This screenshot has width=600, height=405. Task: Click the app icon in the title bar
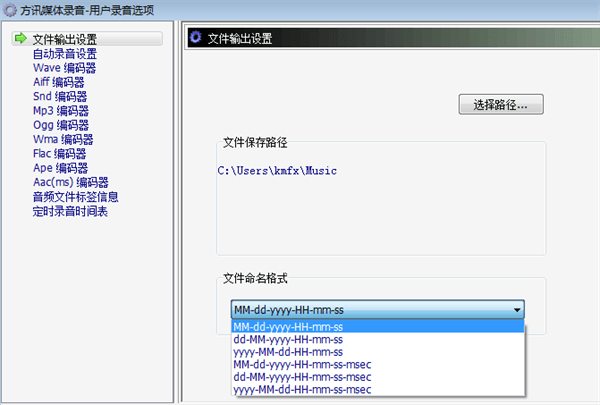[10, 10]
